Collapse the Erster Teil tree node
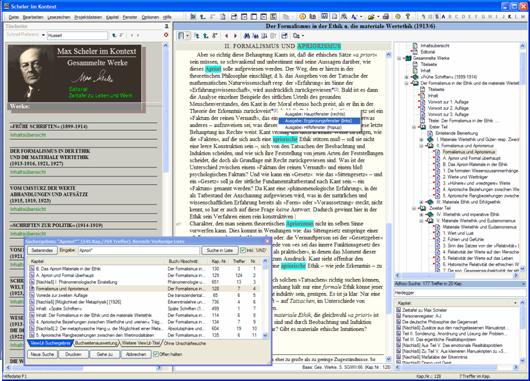This screenshot has width=530, height=381. [x=414, y=127]
